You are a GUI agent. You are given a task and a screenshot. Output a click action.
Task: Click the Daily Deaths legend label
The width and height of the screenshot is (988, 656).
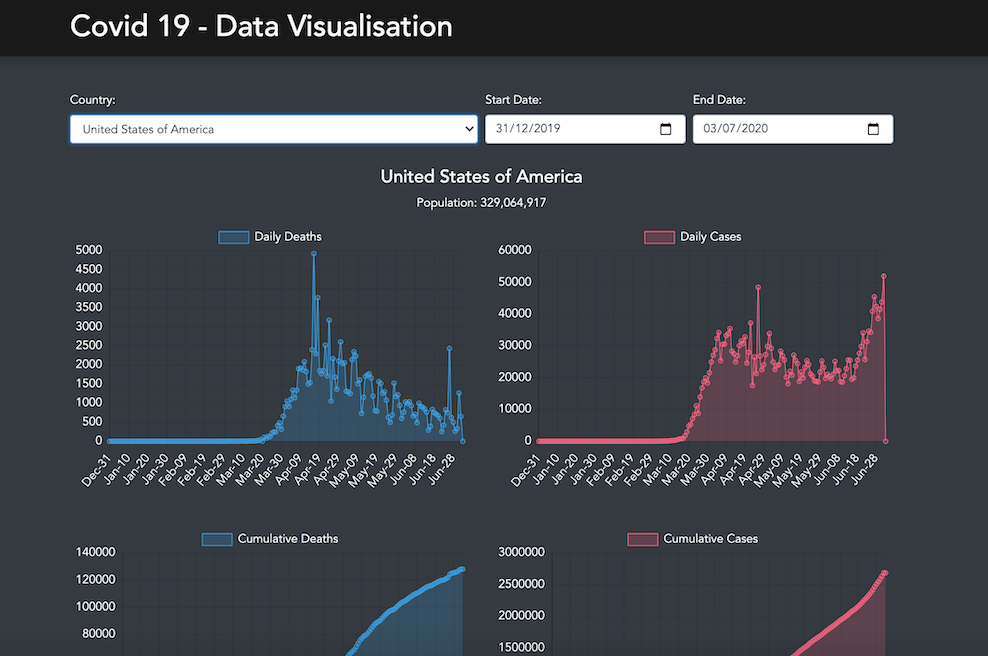pos(288,237)
